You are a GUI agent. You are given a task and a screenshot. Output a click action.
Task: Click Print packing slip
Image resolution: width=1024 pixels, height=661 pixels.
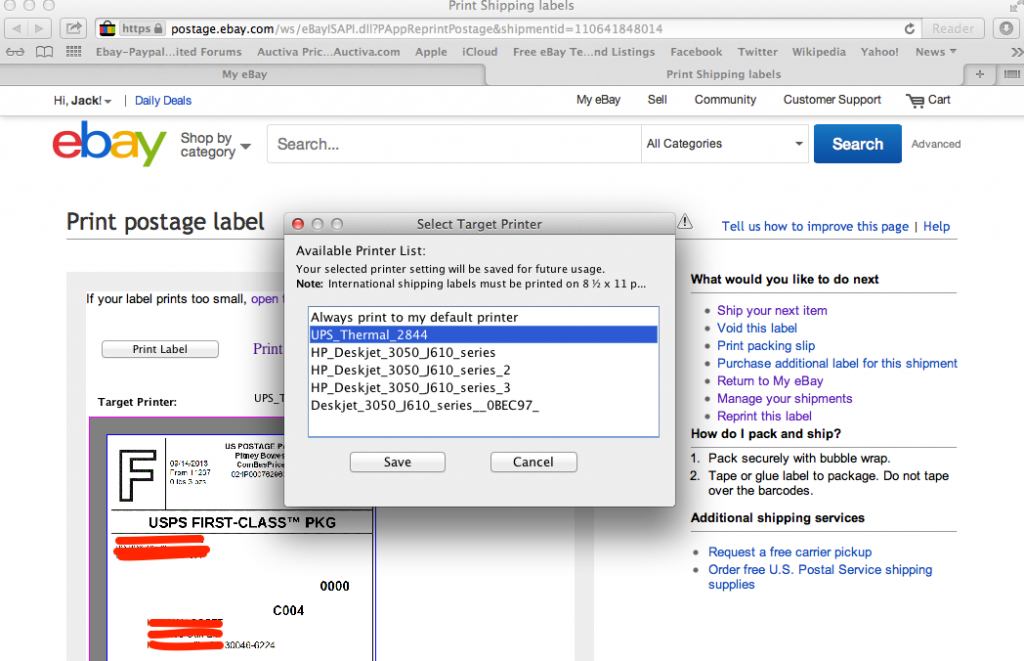point(766,346)
